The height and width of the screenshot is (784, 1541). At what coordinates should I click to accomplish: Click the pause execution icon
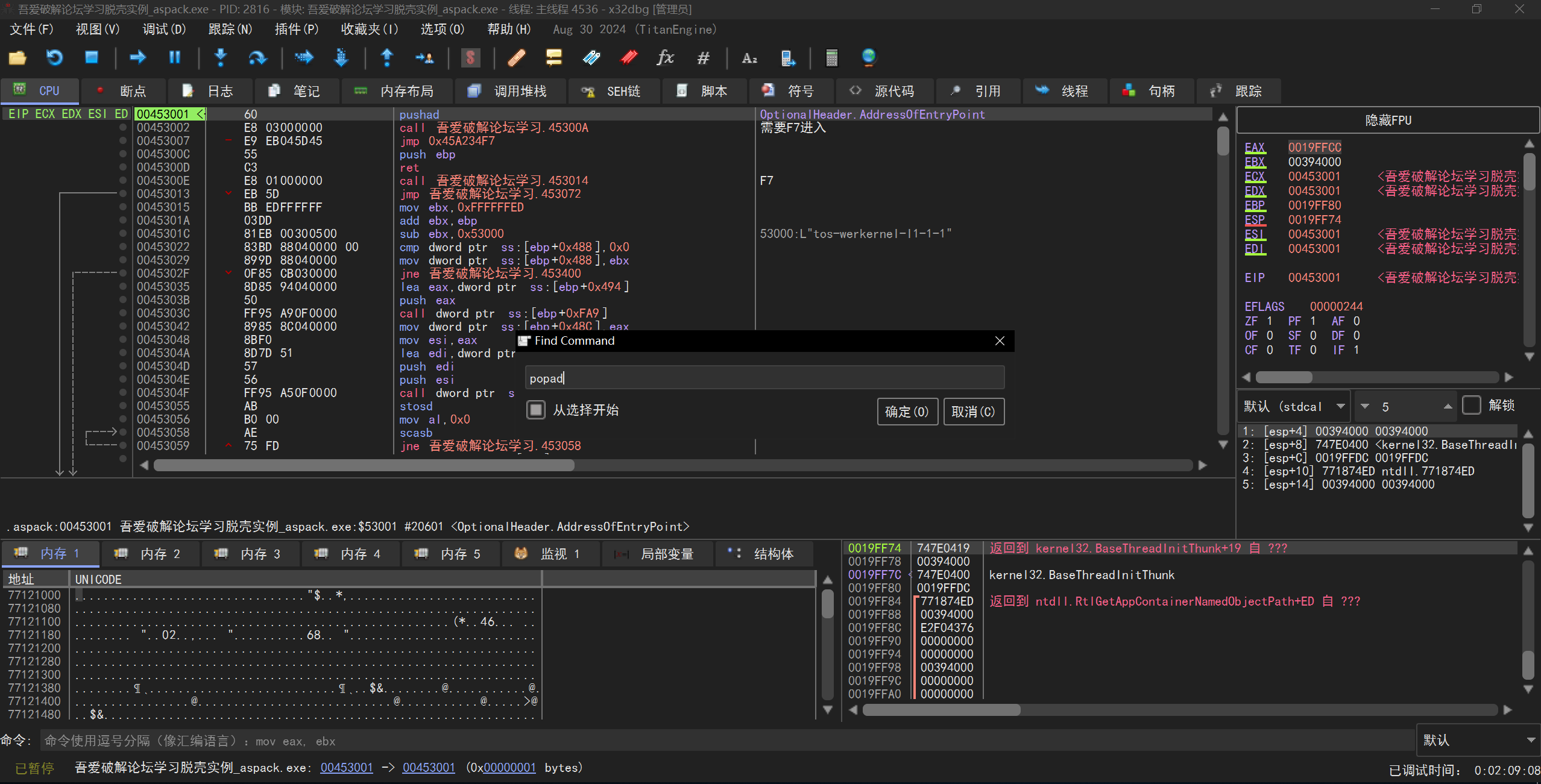coord(174,58)
